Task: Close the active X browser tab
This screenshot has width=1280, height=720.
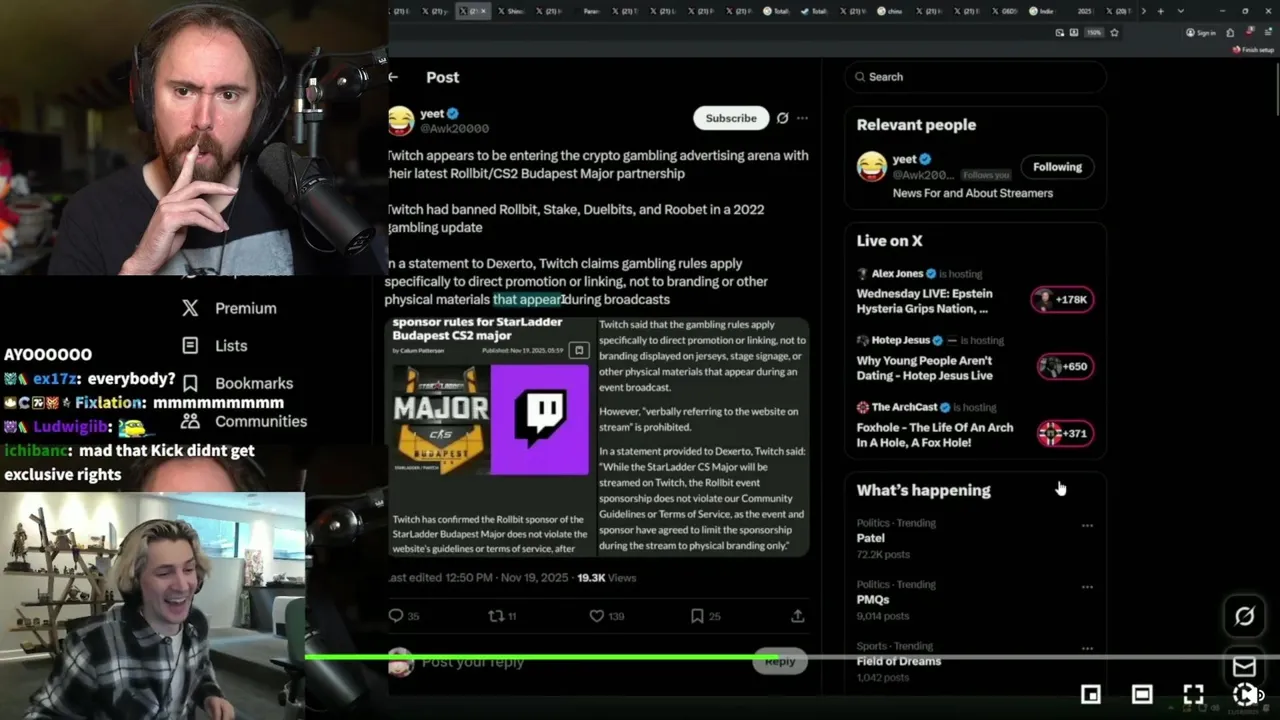Action: tap(484, 11)
